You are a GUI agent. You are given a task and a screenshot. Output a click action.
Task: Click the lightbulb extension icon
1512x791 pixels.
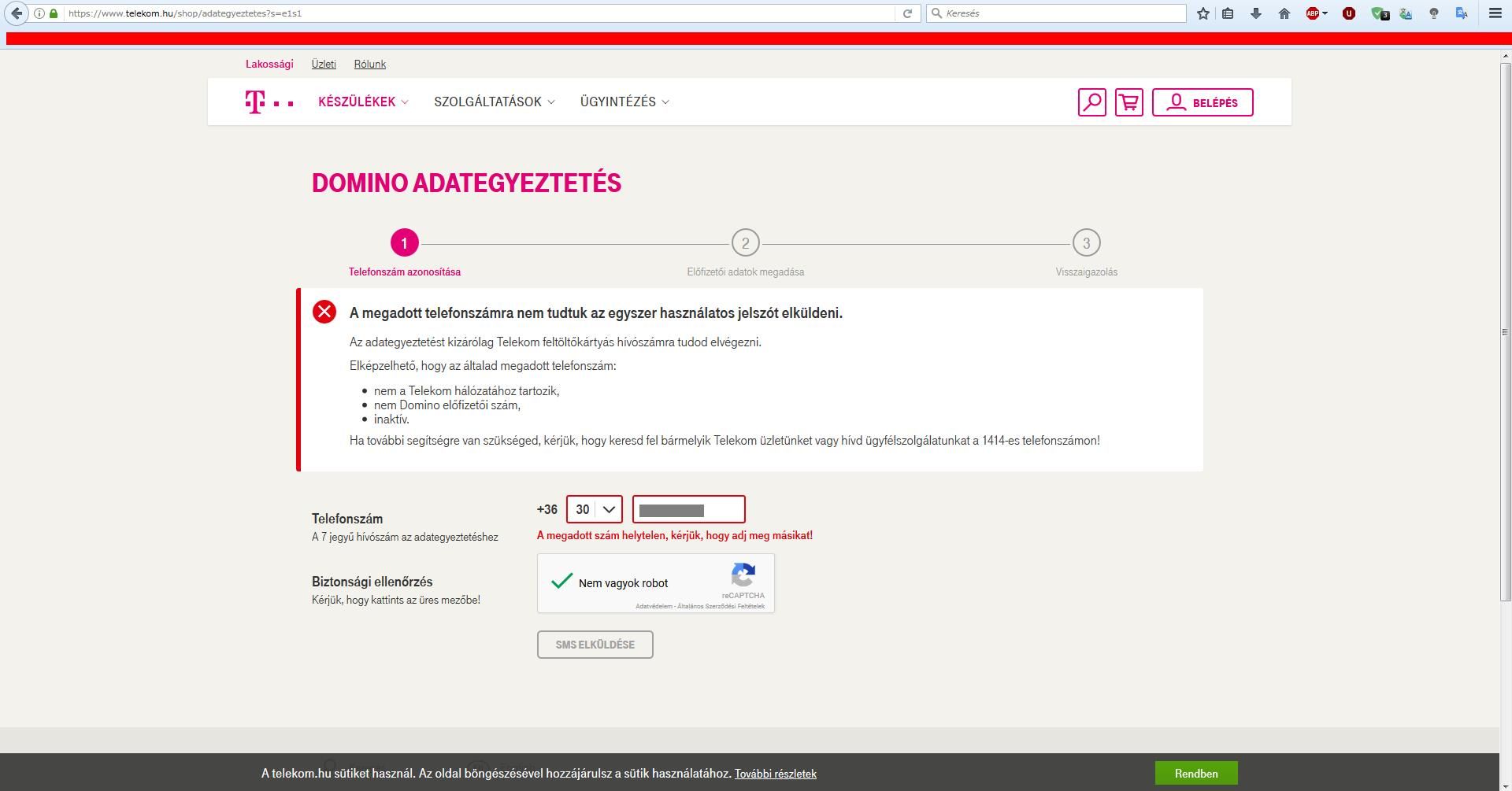pos(1434,13)
